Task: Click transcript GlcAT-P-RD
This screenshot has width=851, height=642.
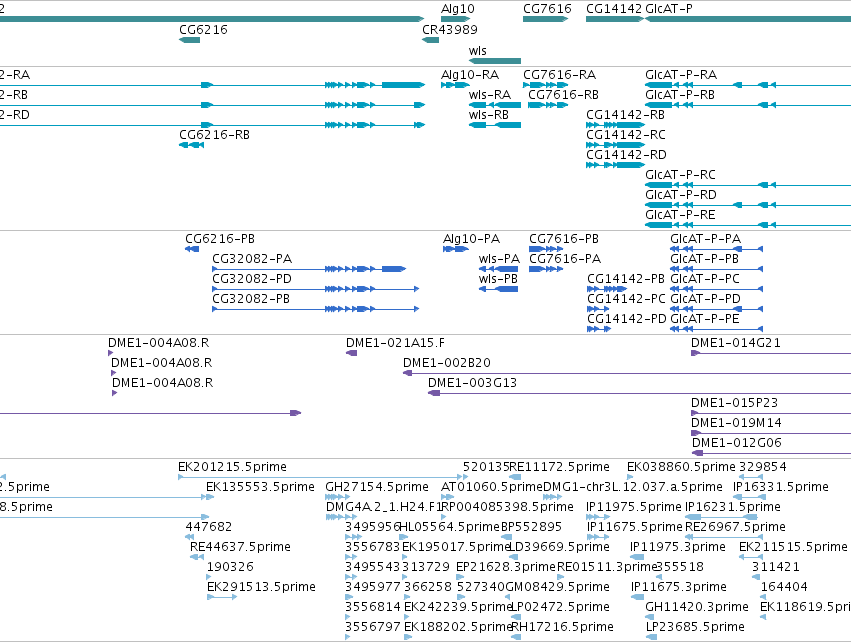Action: tap(681, 194)
